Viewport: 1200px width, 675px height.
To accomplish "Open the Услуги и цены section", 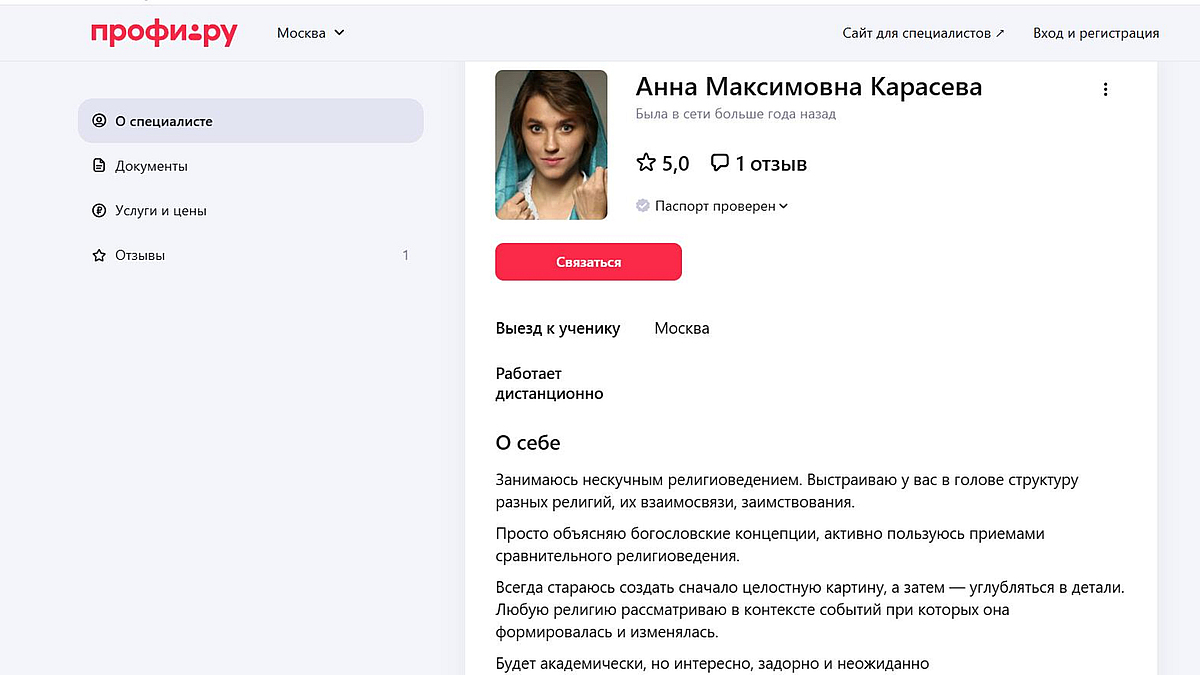I will point(161,211).
